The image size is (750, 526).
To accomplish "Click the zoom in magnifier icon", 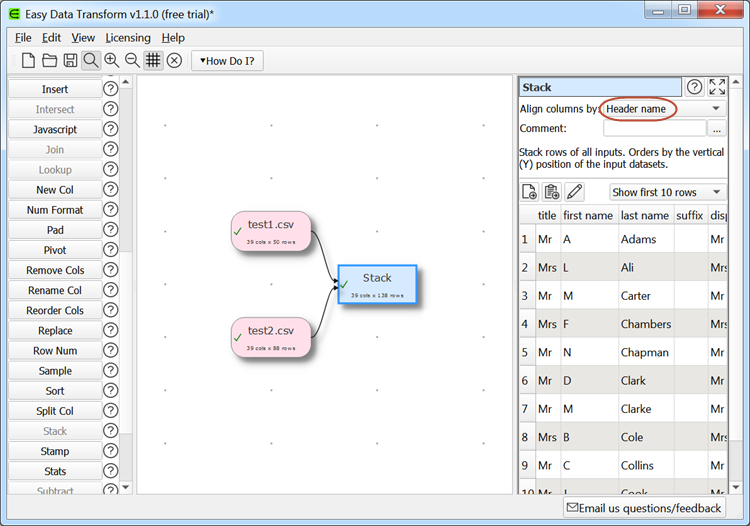I will 112,61.
